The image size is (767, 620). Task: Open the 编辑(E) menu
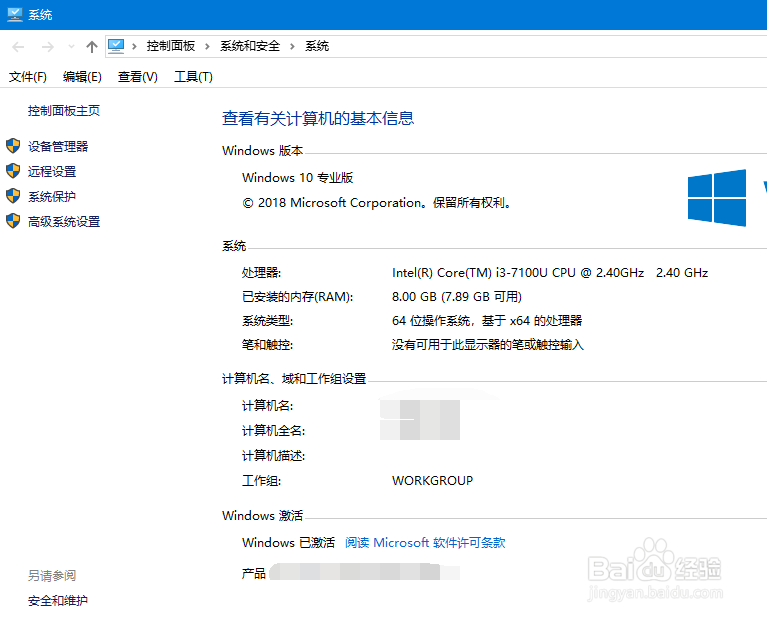(x=82, y=77)
